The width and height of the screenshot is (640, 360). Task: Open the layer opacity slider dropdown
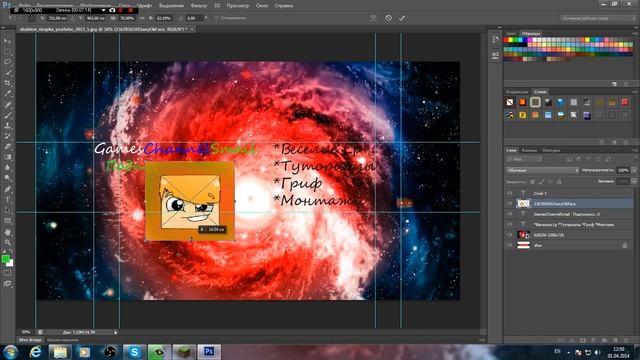point(634,170)
